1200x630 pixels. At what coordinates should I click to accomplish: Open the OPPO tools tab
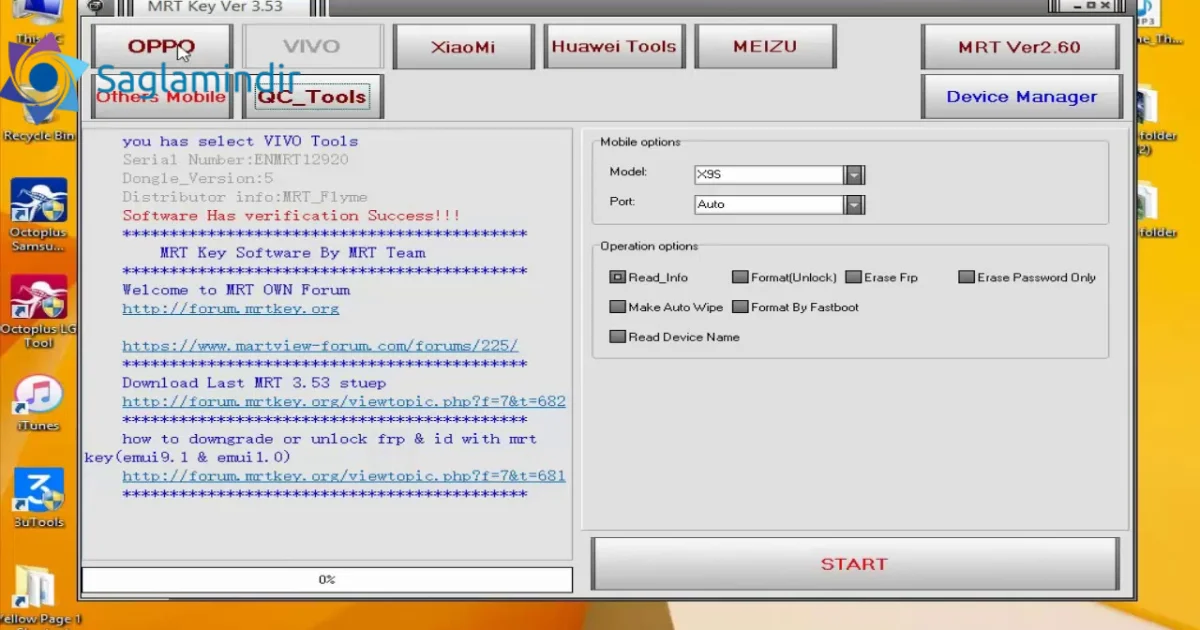click(161, 47)
